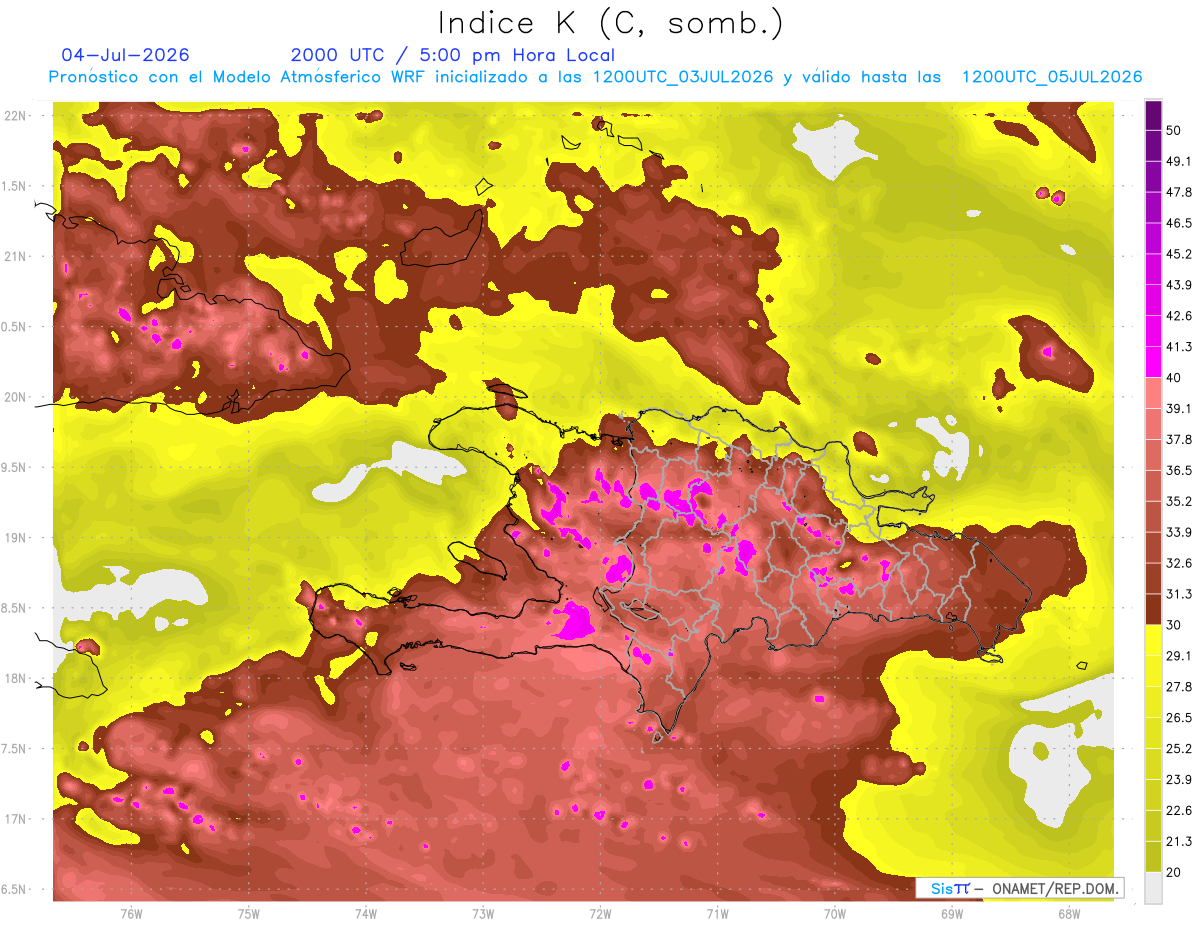Click the latitude label "19N"
This screenshot has width=1200, height=927.
click(15, 537)
